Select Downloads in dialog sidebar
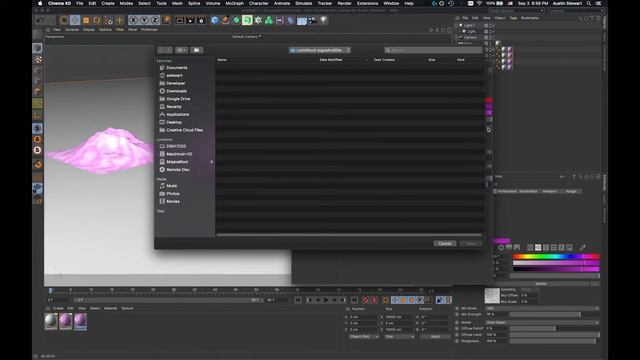640x360 pixels. click(x=176, y=91)
